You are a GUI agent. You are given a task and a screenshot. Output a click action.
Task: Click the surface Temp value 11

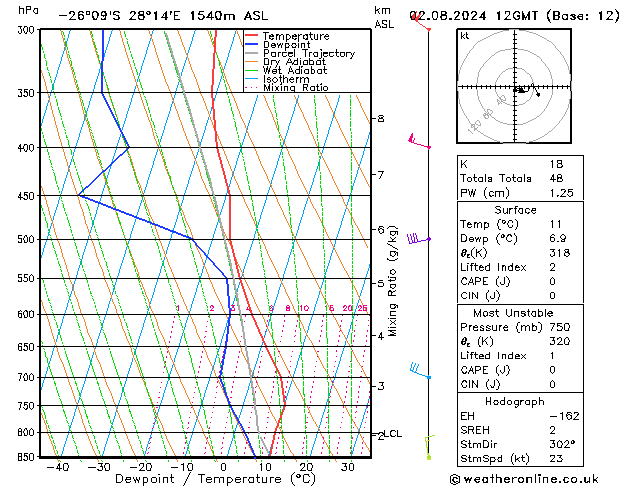[x=556, y=224]
